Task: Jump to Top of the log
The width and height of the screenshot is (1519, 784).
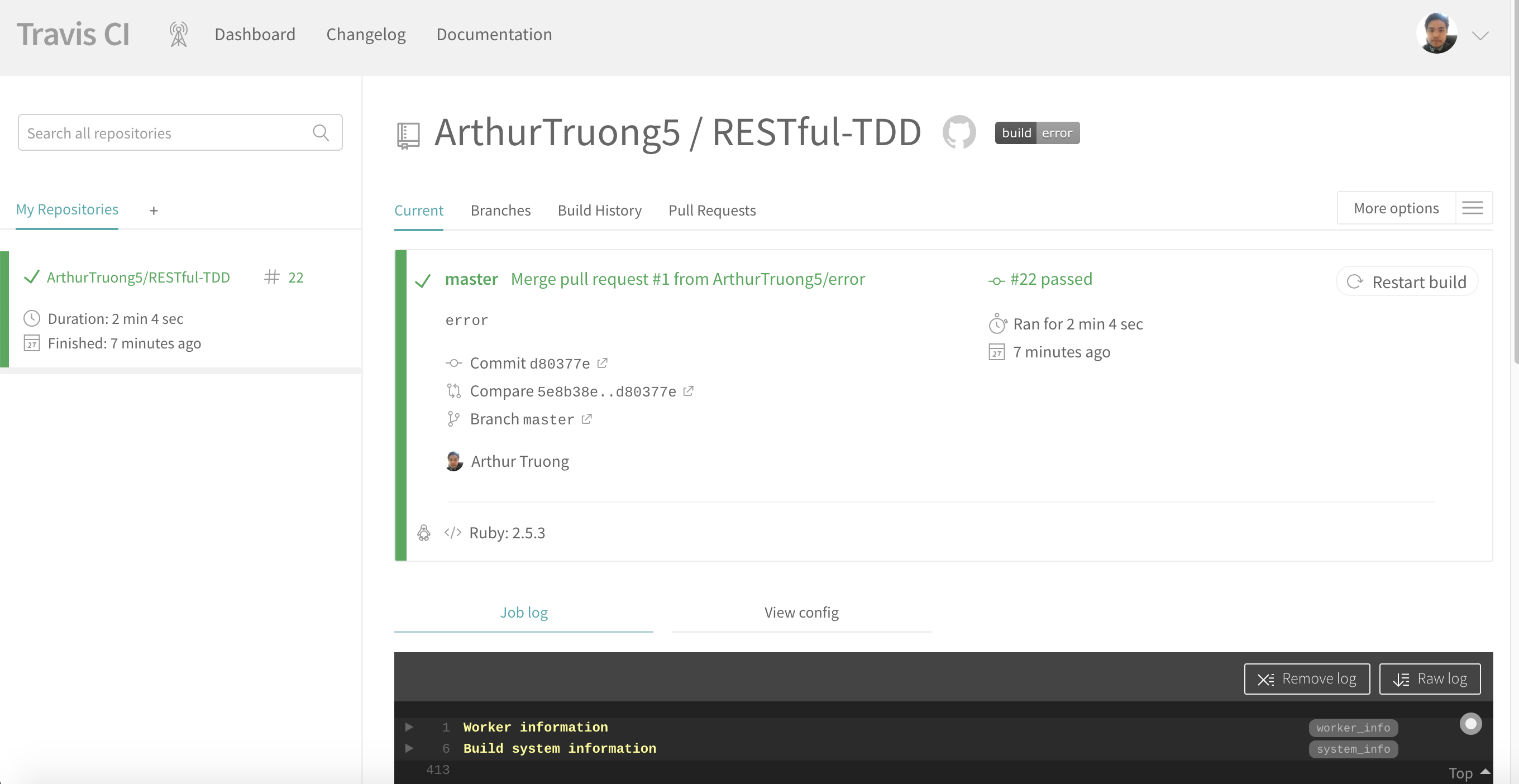Action: (x=1468, y=772)
